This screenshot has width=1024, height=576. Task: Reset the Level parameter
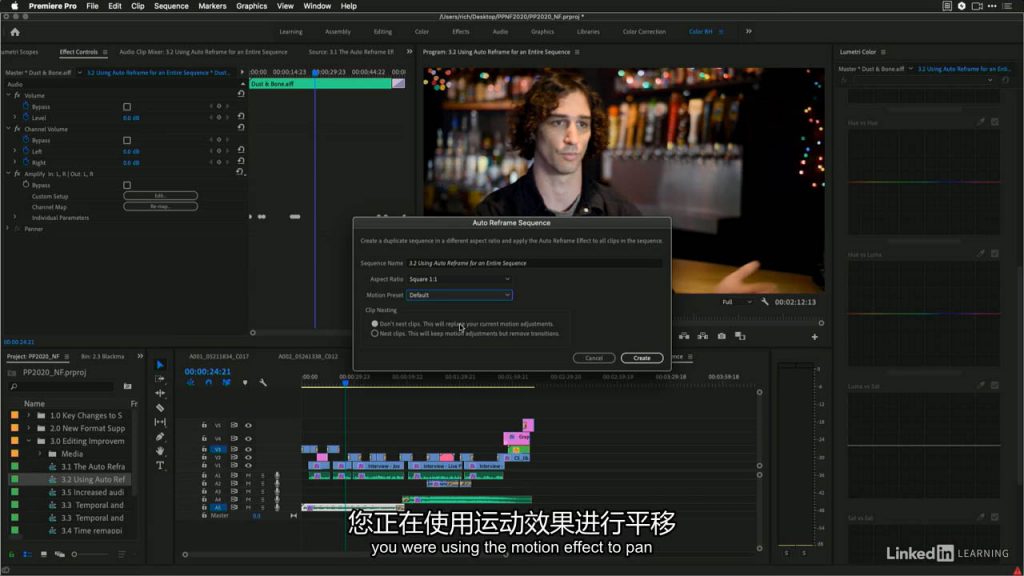[x=241, y=116]
